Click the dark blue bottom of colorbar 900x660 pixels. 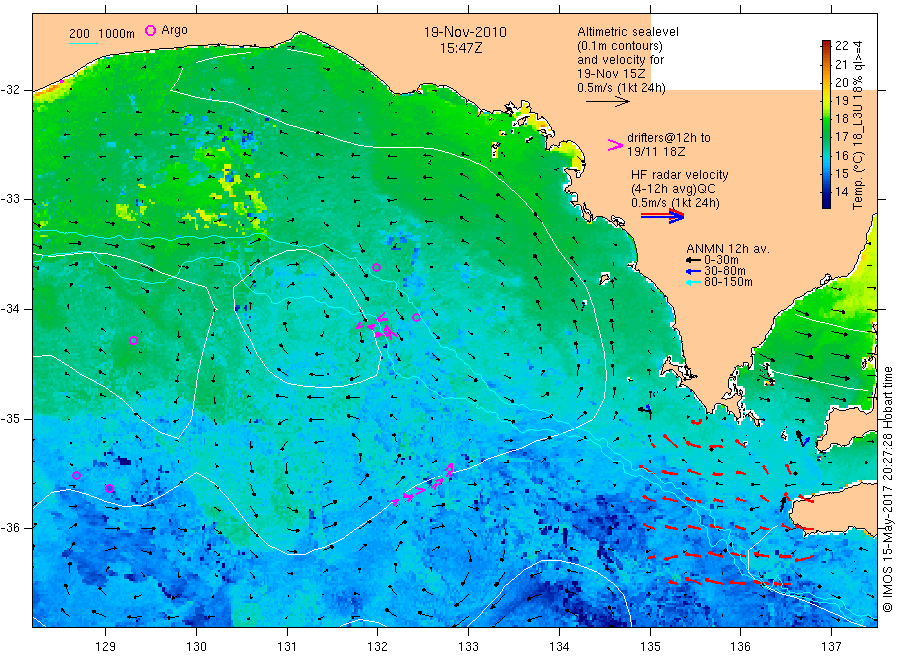tap(826, 202)
